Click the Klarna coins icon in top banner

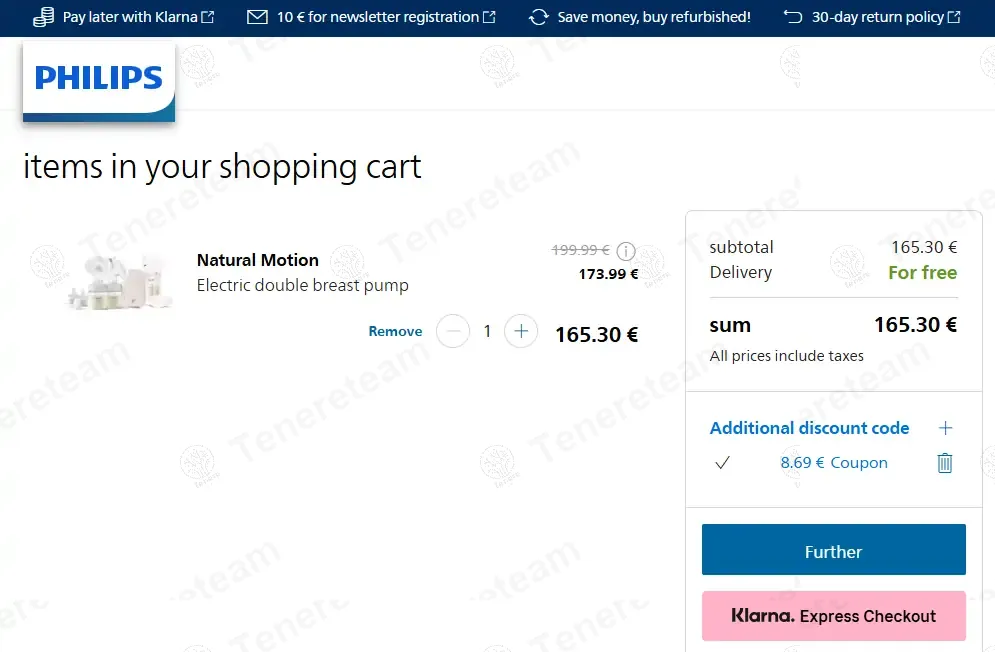(x=43, y=17)
